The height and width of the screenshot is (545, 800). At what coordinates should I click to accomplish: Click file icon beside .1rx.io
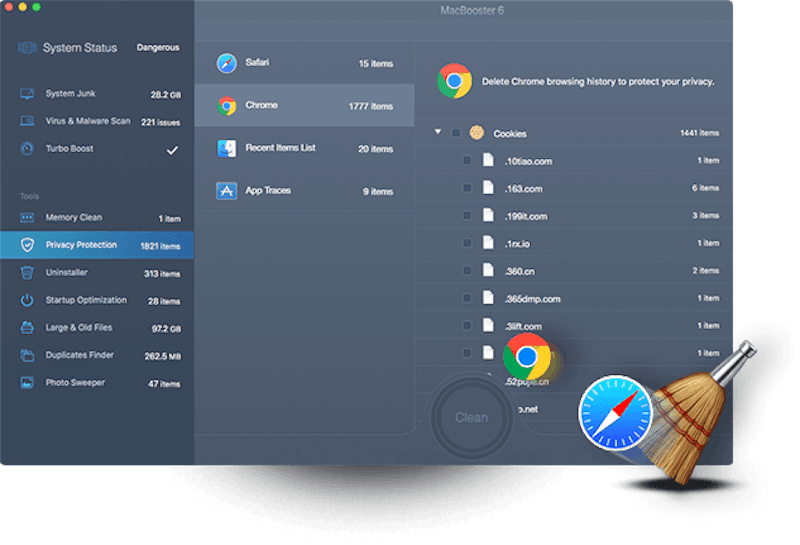tap(488, 242)
